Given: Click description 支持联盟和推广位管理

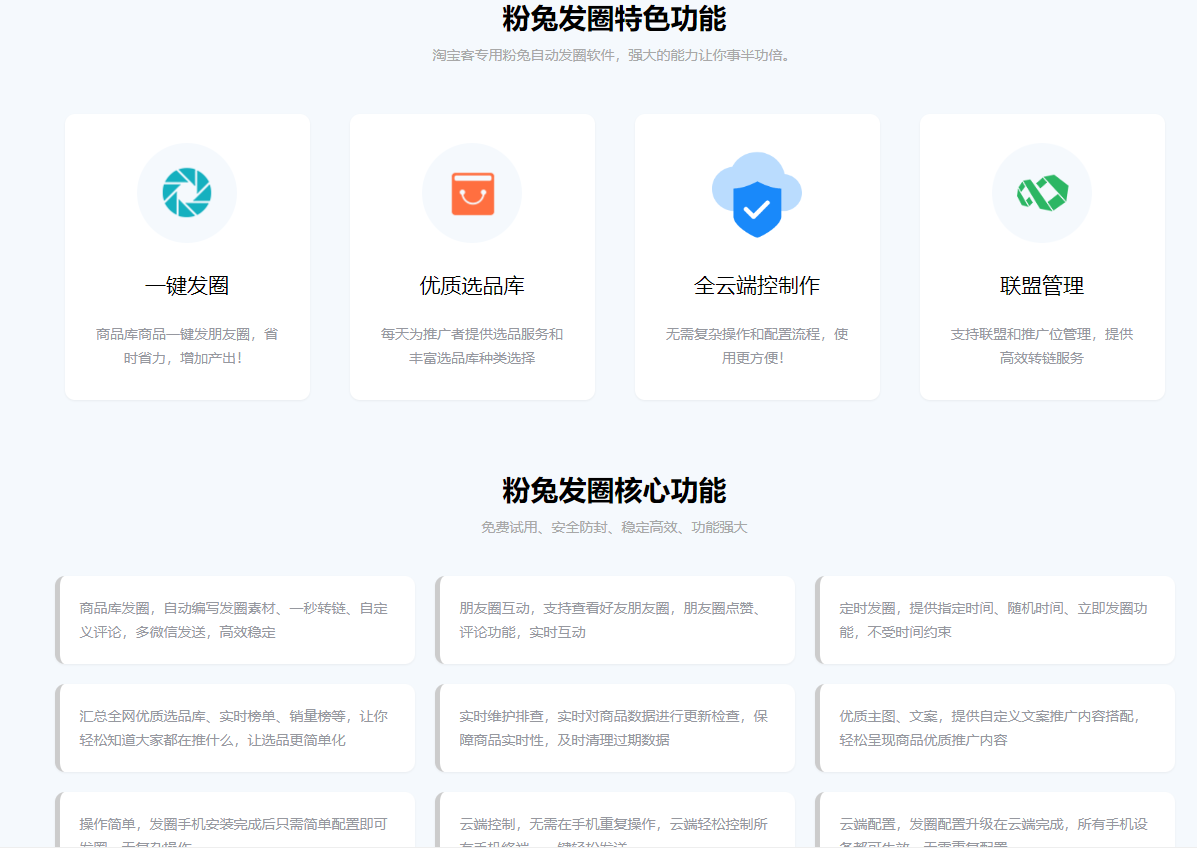Looking at the screenshot, I should [x=1042, y=346].
